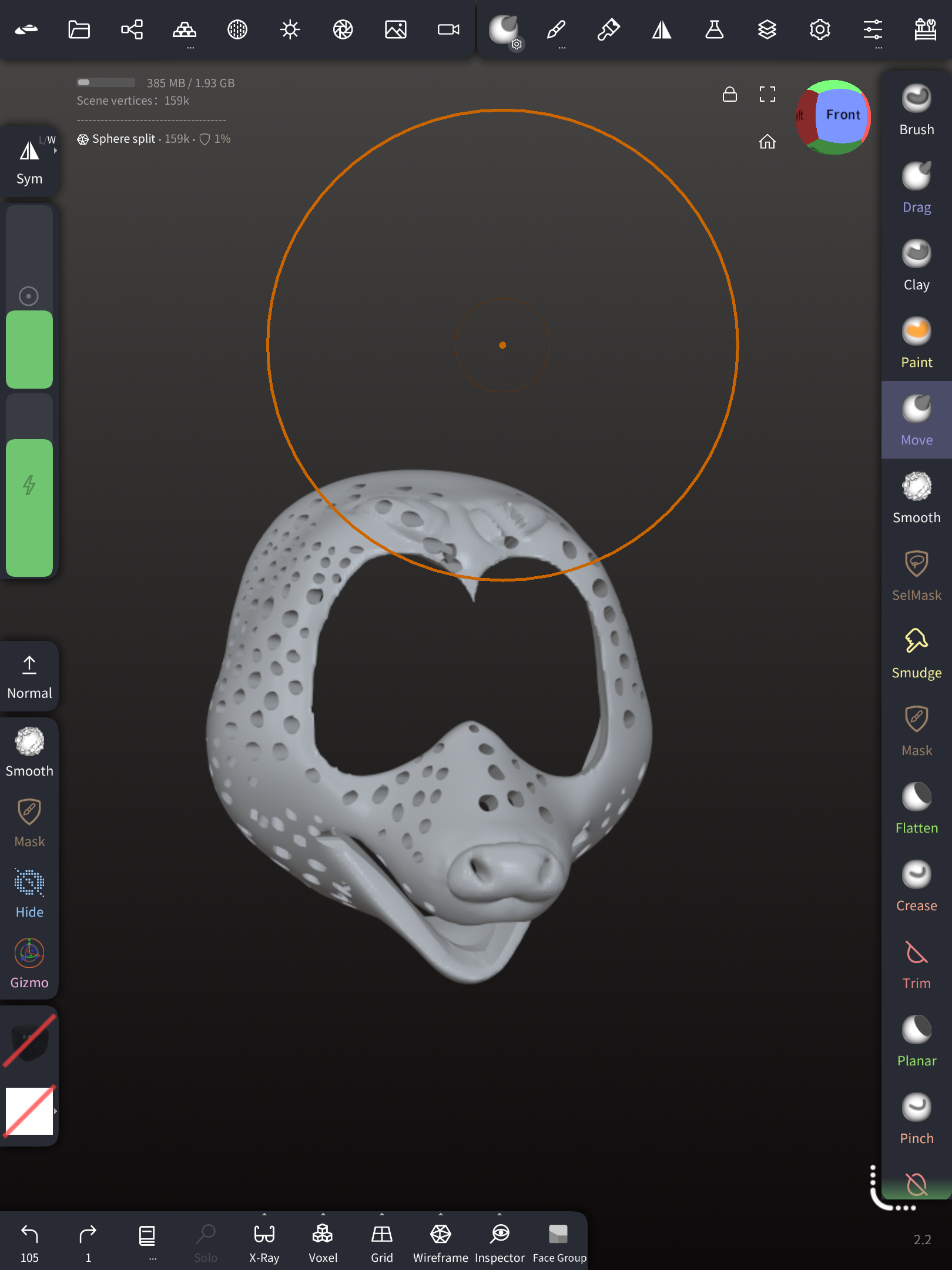Expand the white alpha swatch arrow
Screen dimensions: 952x1270
tap(56, 1111)
